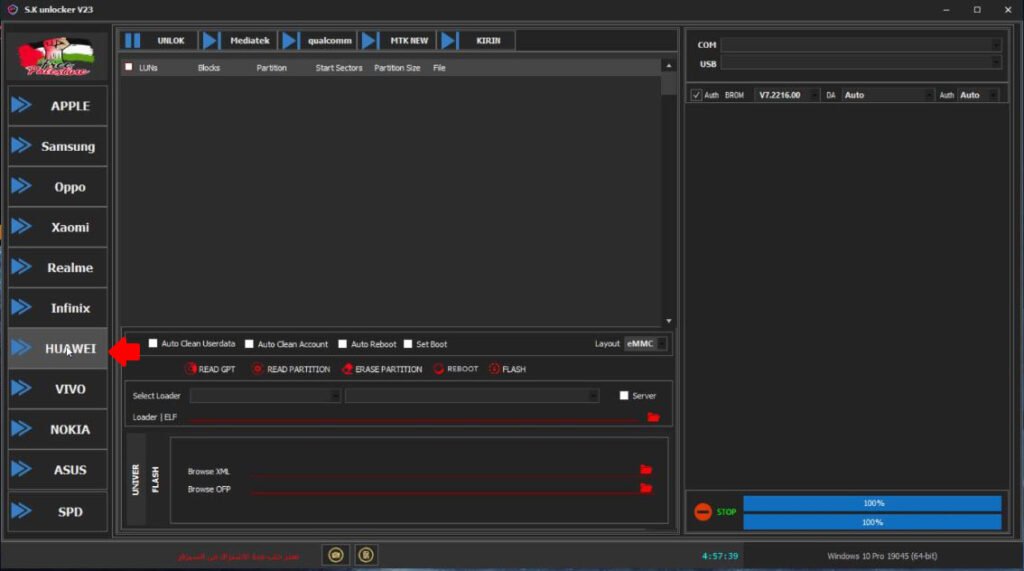Image resolution: width=1024 pixels, height=571 pixels.
Task: Click the READ GPT button
Action: click(x=210, y=369)
